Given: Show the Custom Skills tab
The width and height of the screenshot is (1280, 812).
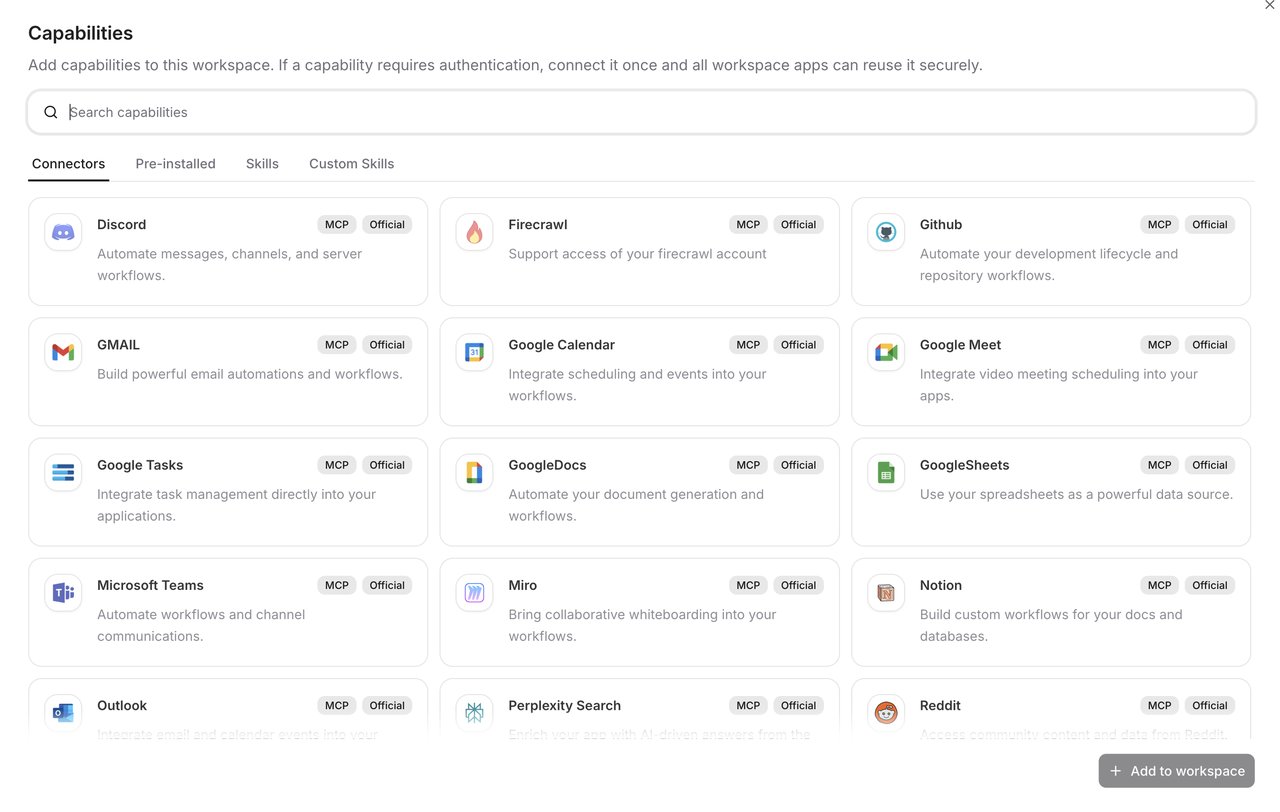Looking at the screenshot, I should [352, 164].
